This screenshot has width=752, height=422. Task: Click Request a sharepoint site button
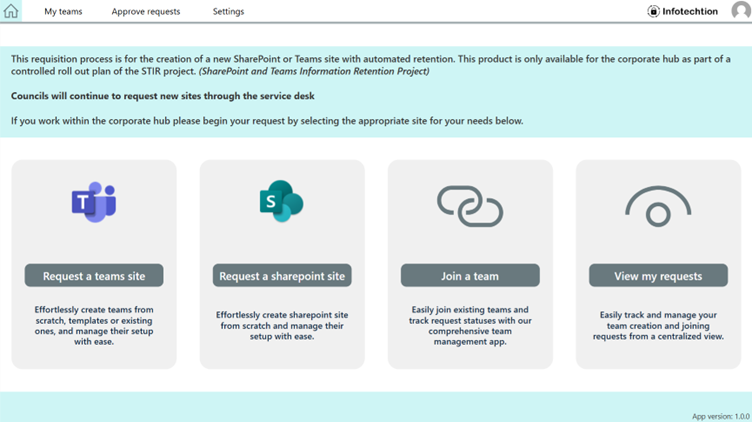282,276
